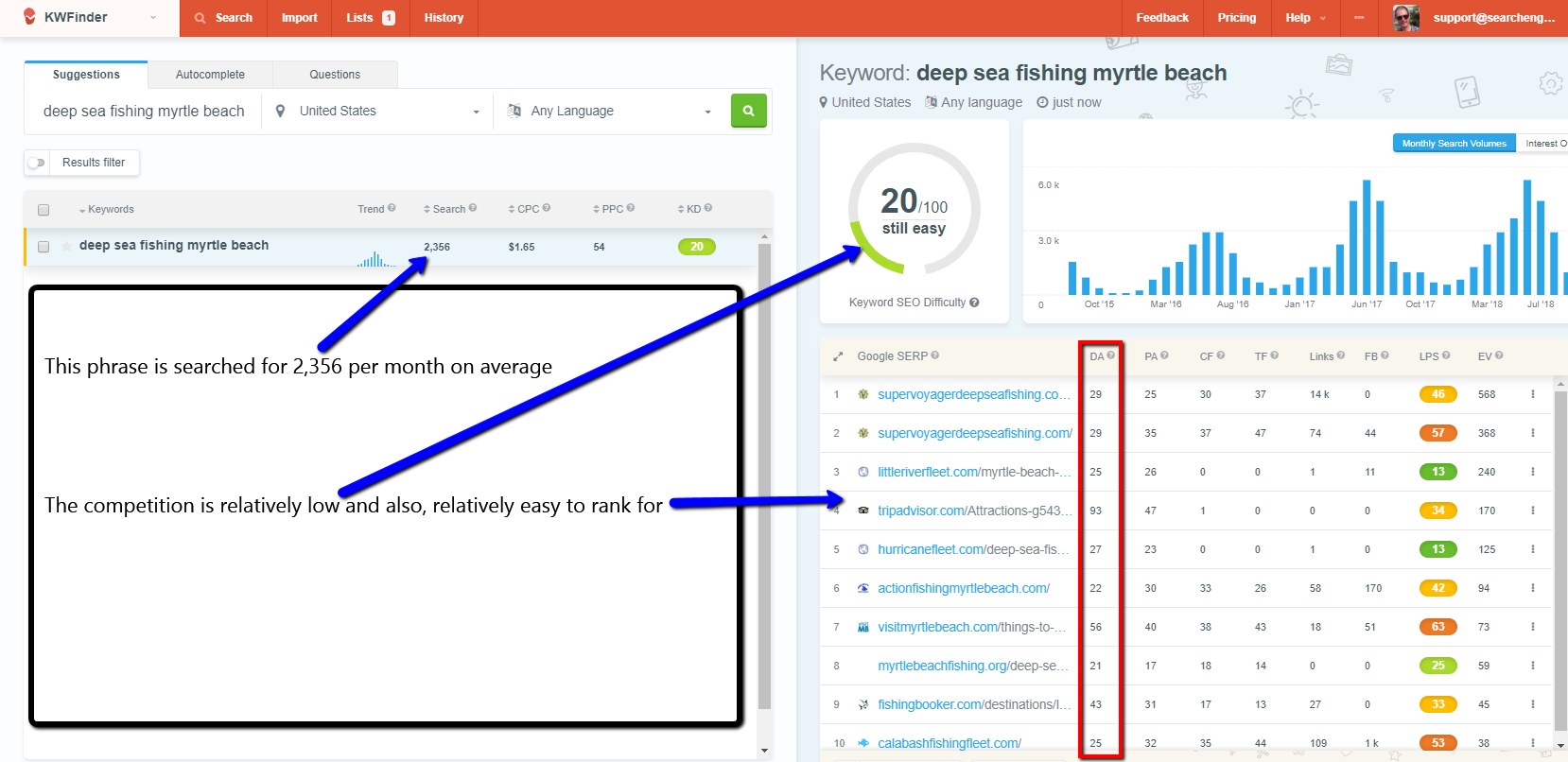This screenshot has height=762, width=1568.
Task: Sort the list by CPC column
Action: 524,209
